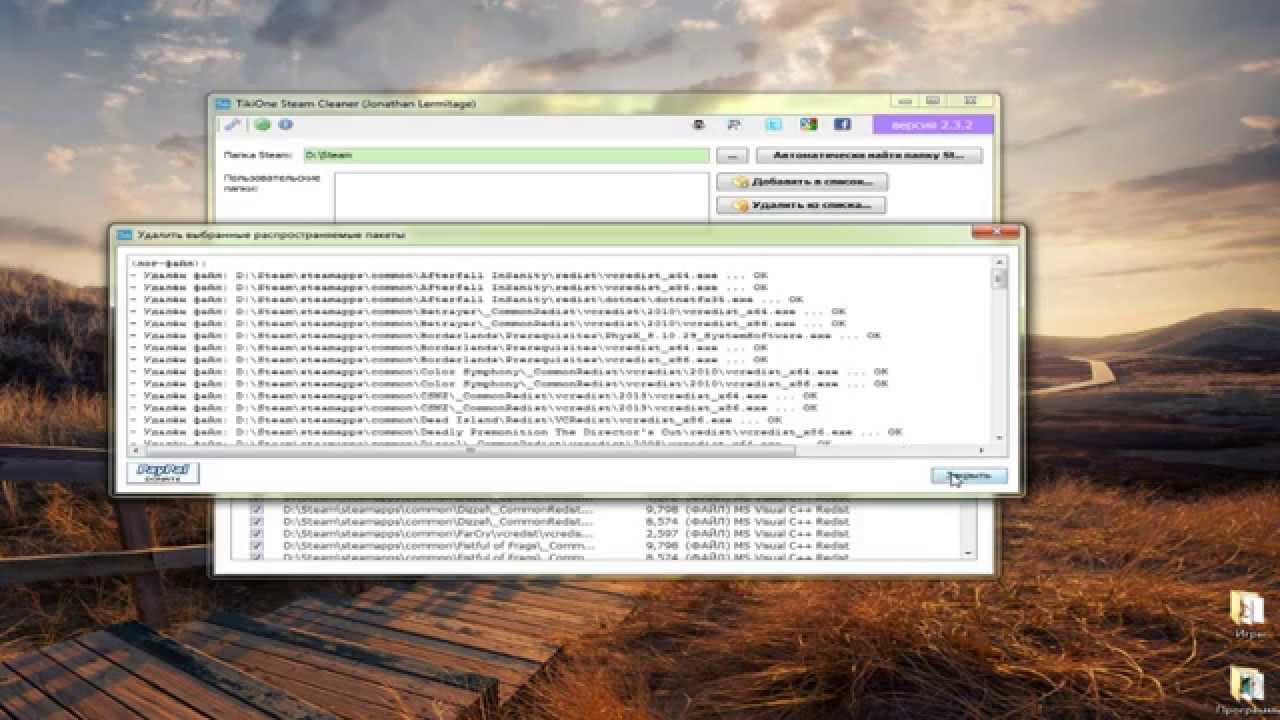Click the log horizontal scrollbar left arrow
Screen dimensions: 1280x720
[134, 450]
